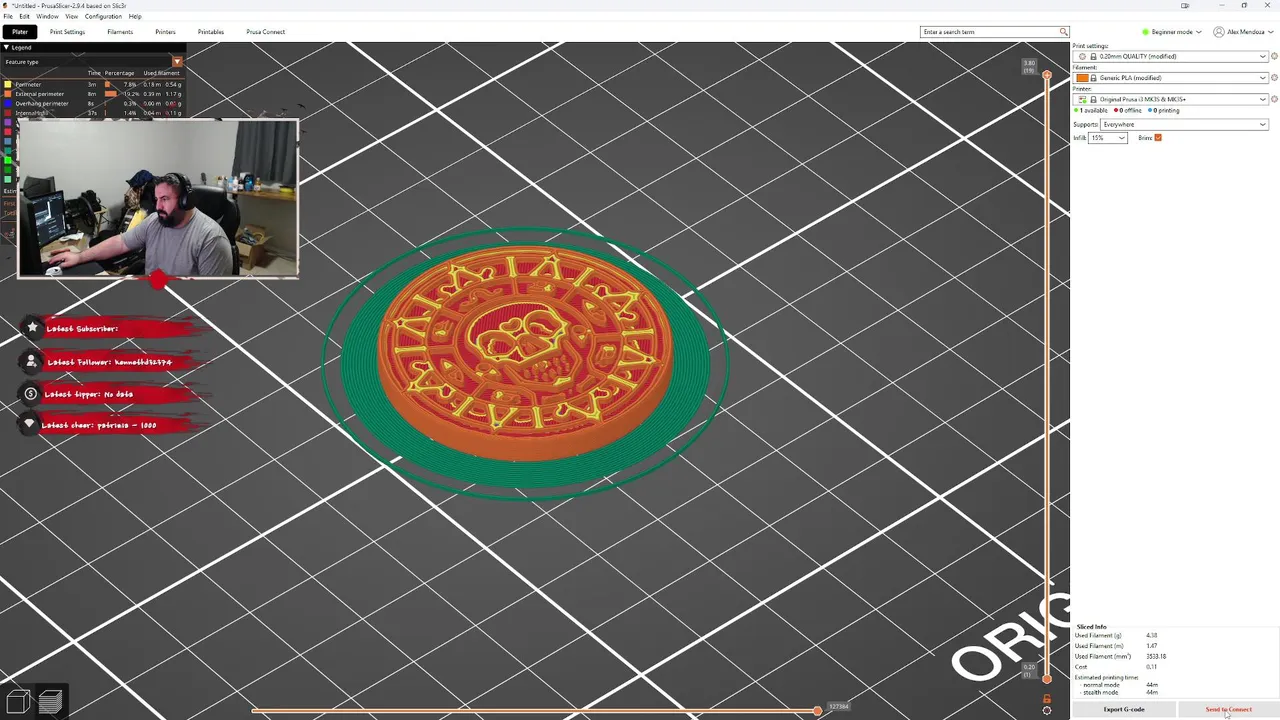Click the lock icon in Filament preset
Image resolution: width=1280 pixels, height=720 pixels.
coord(1093,78)
